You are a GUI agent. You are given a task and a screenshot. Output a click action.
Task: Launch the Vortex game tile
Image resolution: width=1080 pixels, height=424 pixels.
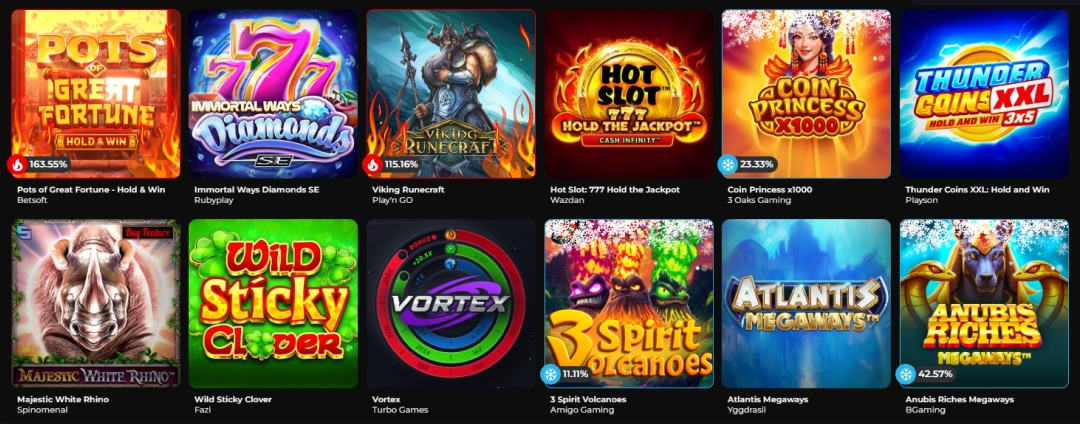[451, 304]
